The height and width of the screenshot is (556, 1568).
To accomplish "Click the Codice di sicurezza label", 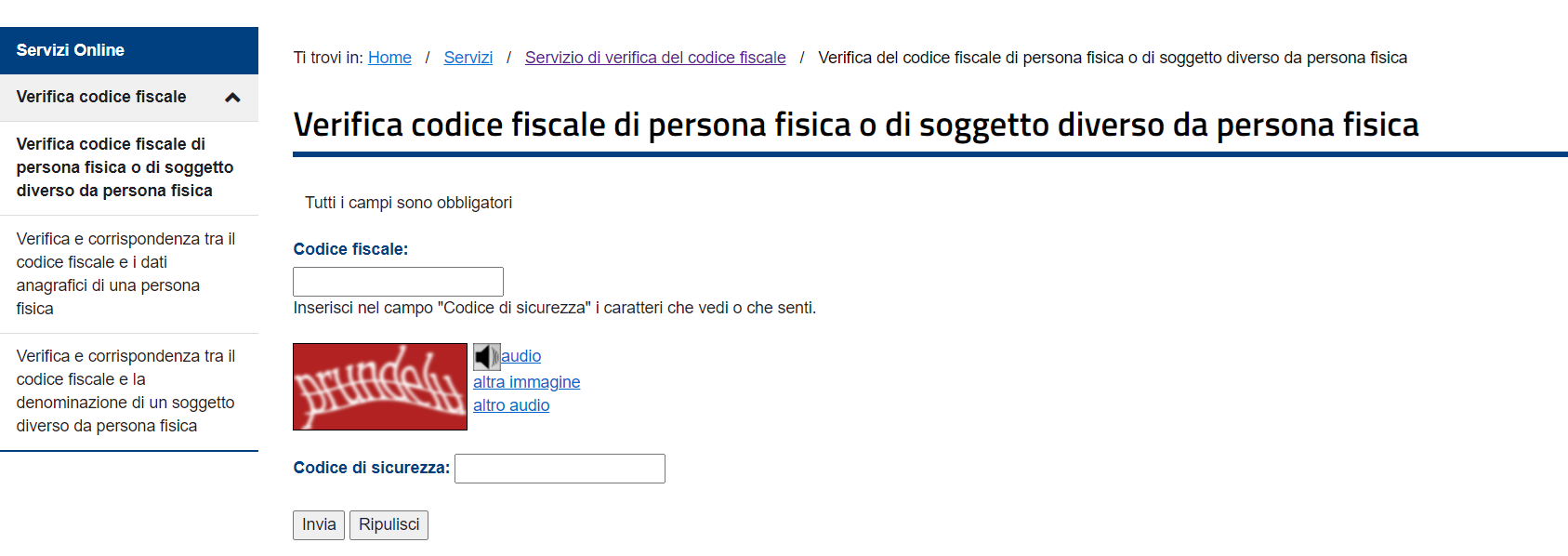I will click(372, 468).
